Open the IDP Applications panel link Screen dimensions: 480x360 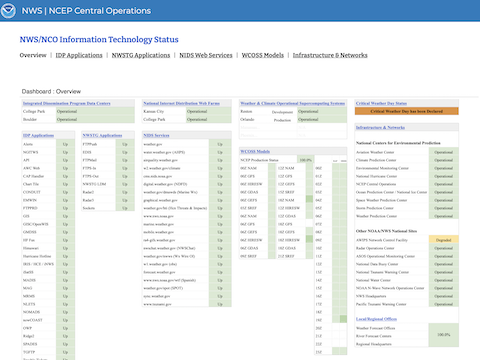point(38,135)
